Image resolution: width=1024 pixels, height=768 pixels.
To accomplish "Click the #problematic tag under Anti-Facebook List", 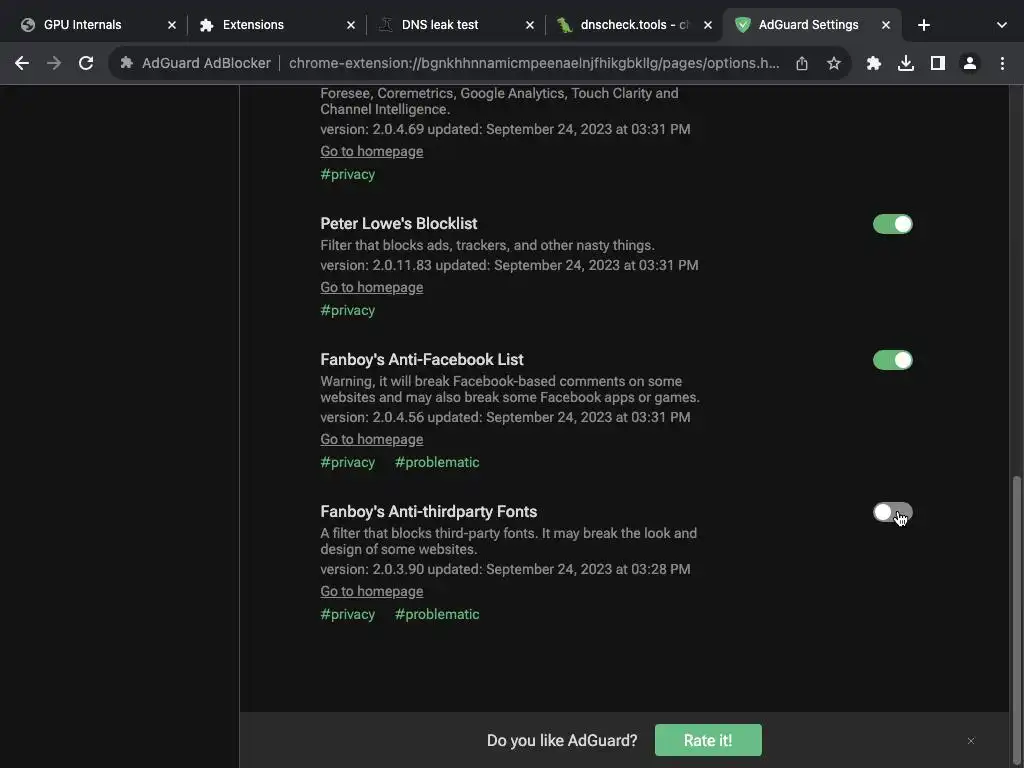I will pos(437,462).
